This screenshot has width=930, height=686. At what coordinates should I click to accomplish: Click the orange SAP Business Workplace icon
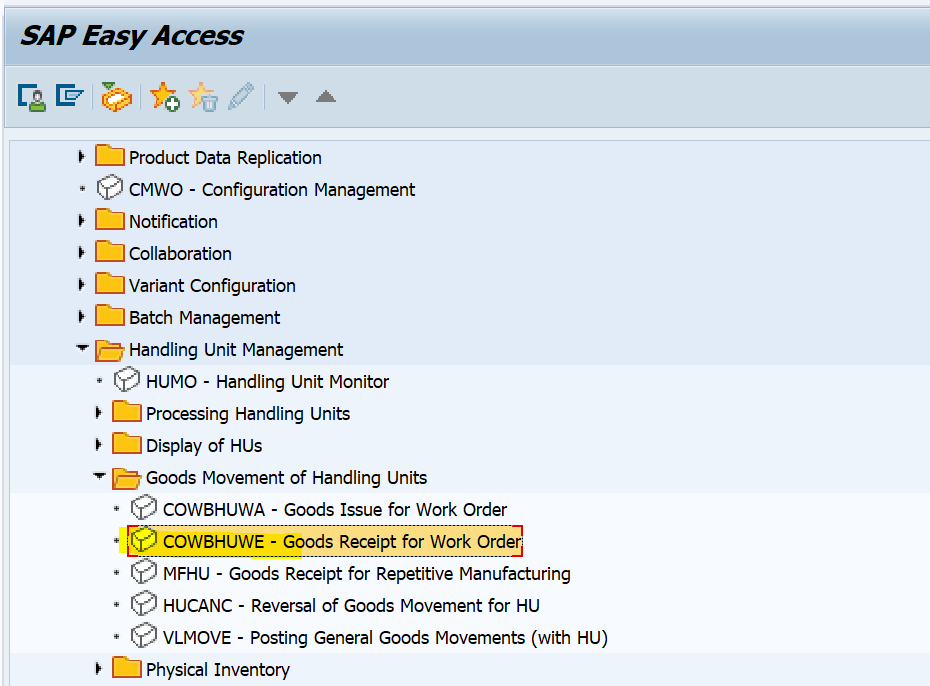tap(115, 97)
